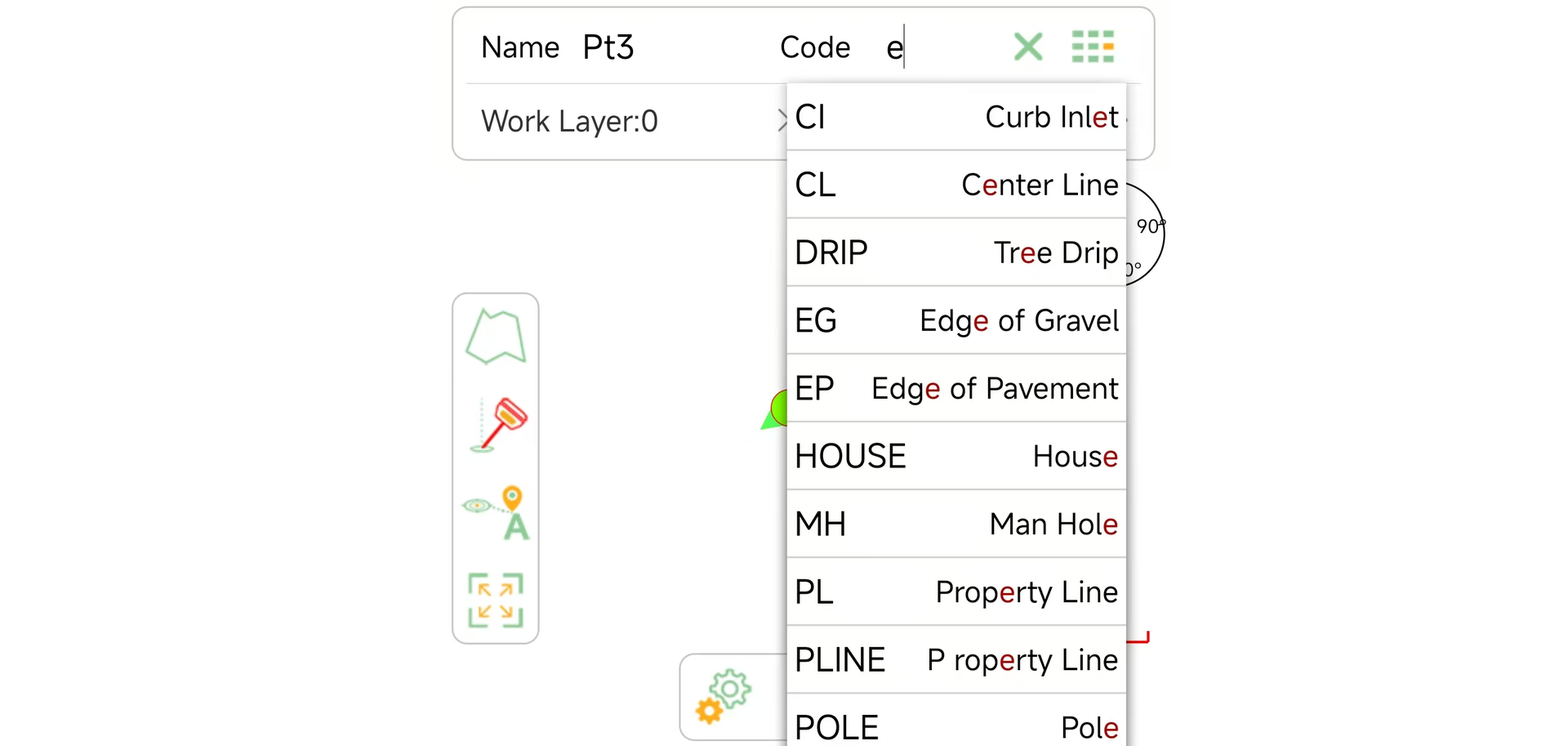Screen dimensions: 1568x746
Task: Pick the DRIP Tree Drip code
Action: (x=955, y=252)
